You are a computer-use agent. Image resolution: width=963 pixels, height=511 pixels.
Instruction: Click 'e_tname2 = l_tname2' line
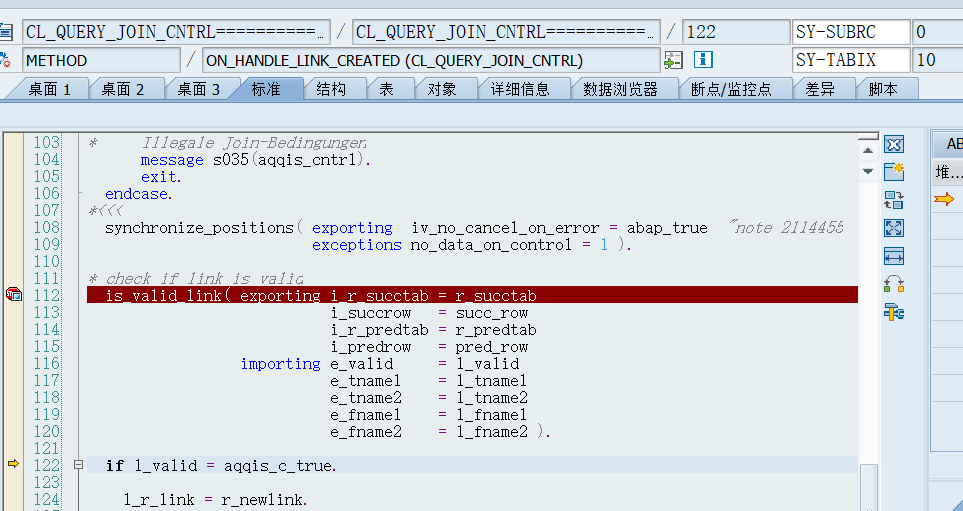point(429,398)
